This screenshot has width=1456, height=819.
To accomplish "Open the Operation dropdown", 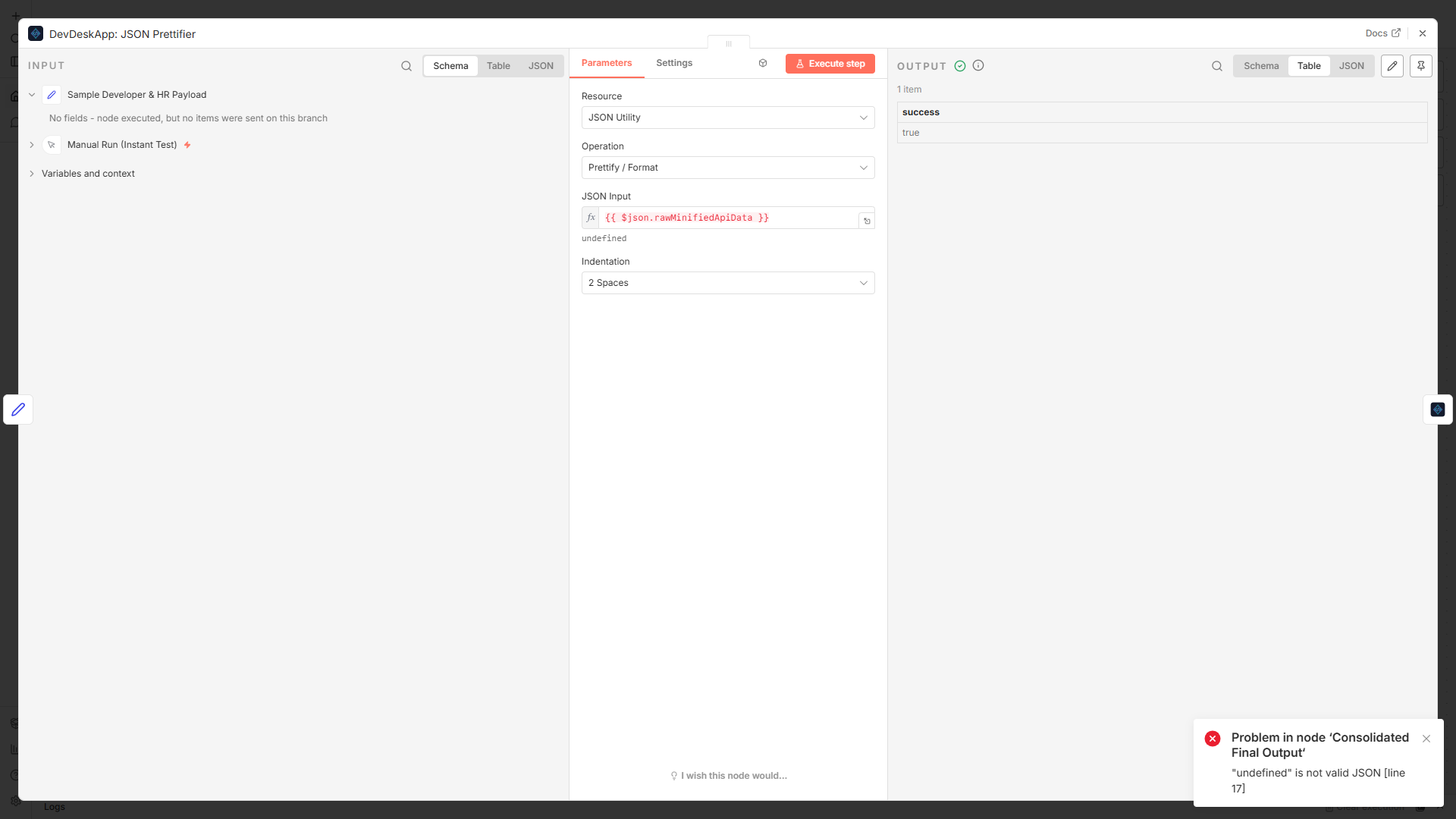I will [728, 168].
